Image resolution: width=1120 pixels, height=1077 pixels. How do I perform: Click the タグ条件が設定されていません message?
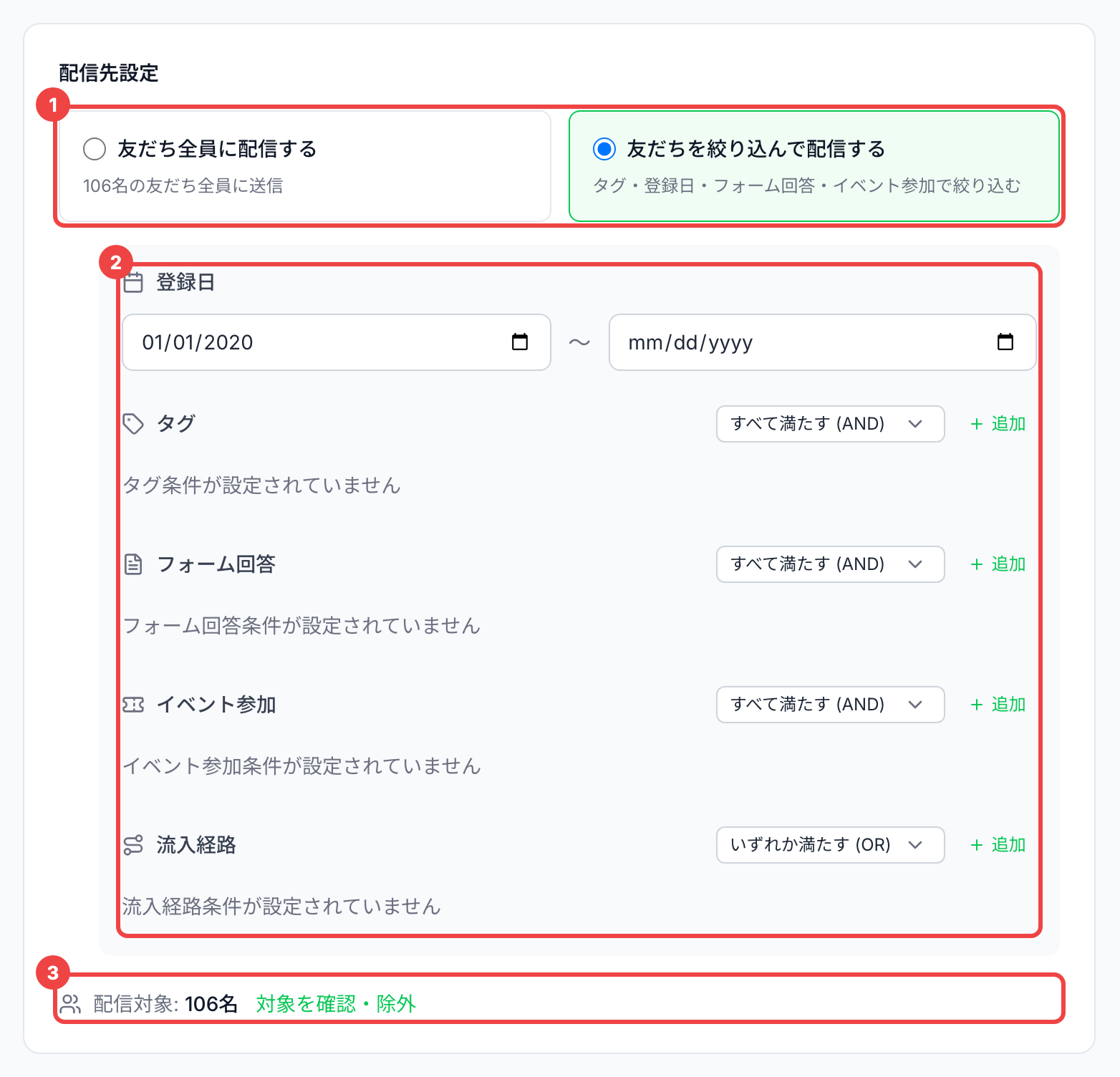tap(261, 486)
